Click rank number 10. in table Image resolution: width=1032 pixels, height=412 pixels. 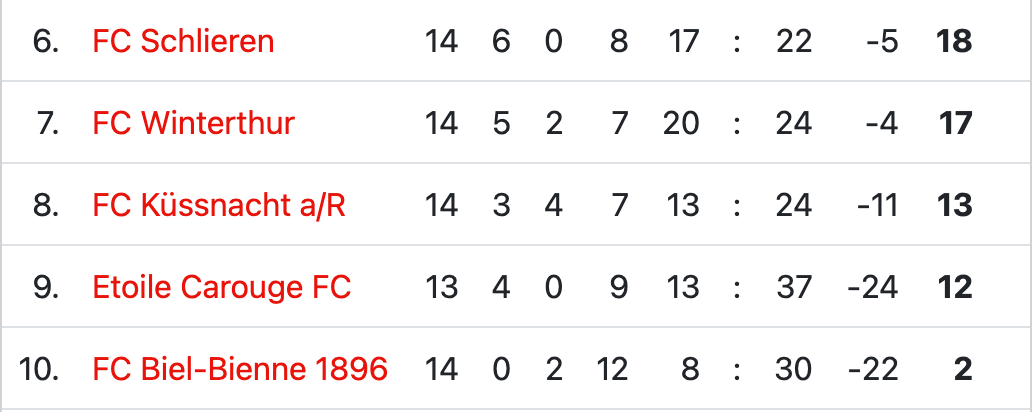pos(39,369)
